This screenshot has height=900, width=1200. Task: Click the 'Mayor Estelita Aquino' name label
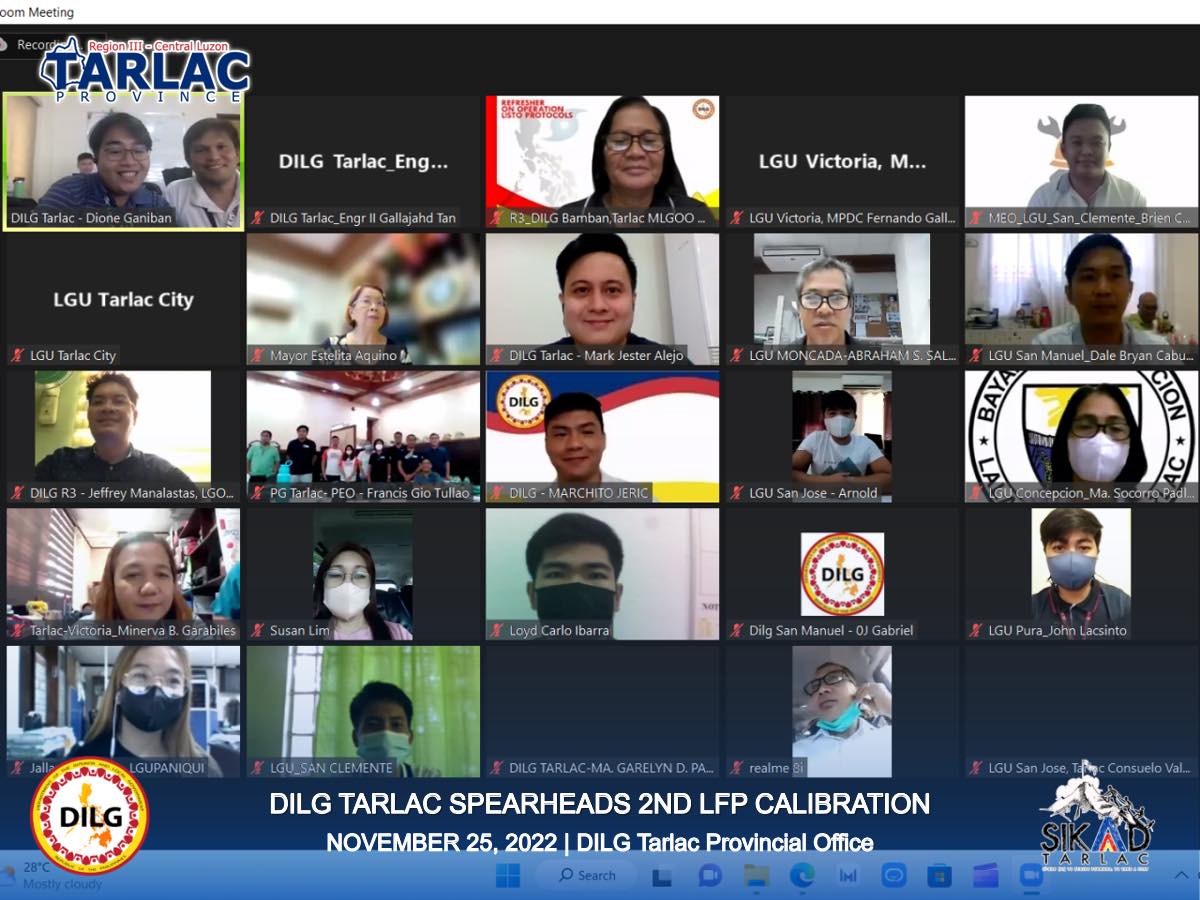tap(333, 355)
